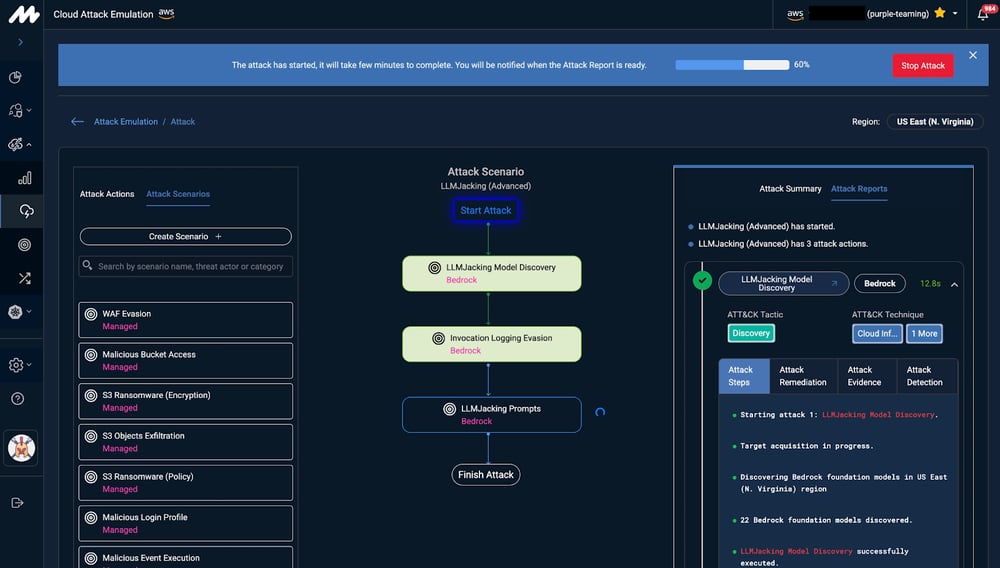
Task: Open the AWS account dropdown arrow
Action: point(956,14)
